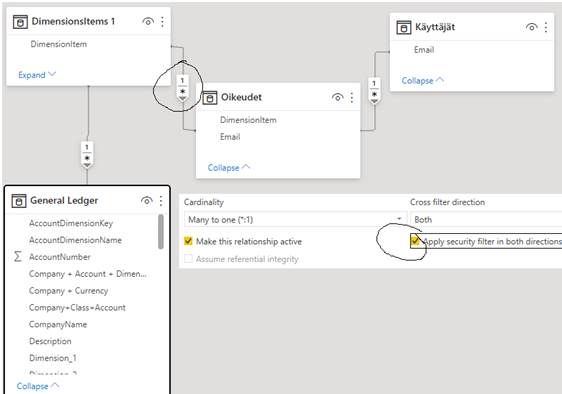Collapse the General Ledger table

coord(37,386)
